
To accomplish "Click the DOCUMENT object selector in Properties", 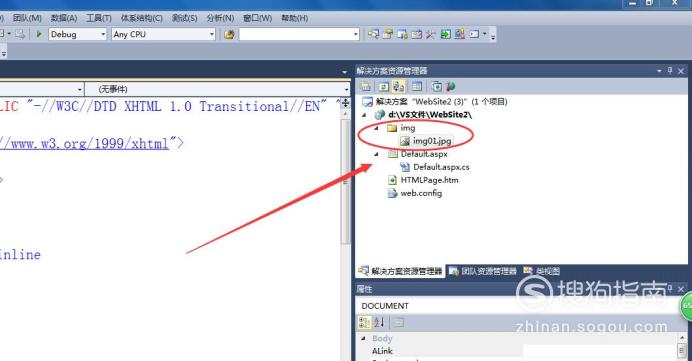I will pos(521,306).
